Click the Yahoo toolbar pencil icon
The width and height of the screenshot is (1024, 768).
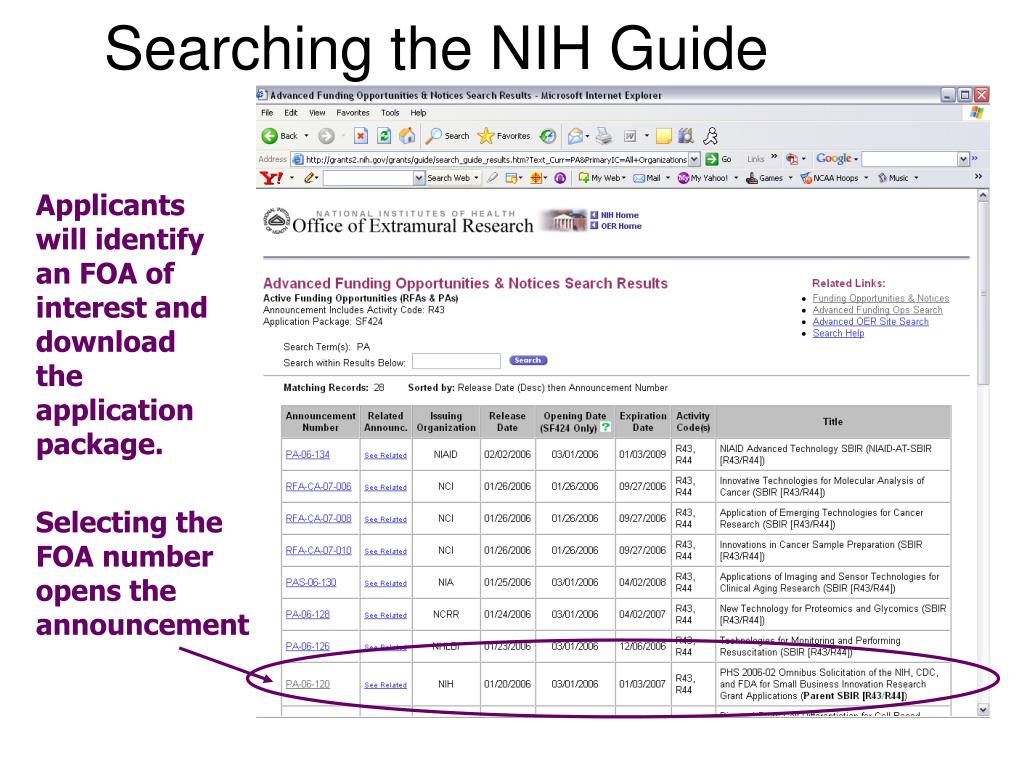pyautogui.click(x=310, y=178)
